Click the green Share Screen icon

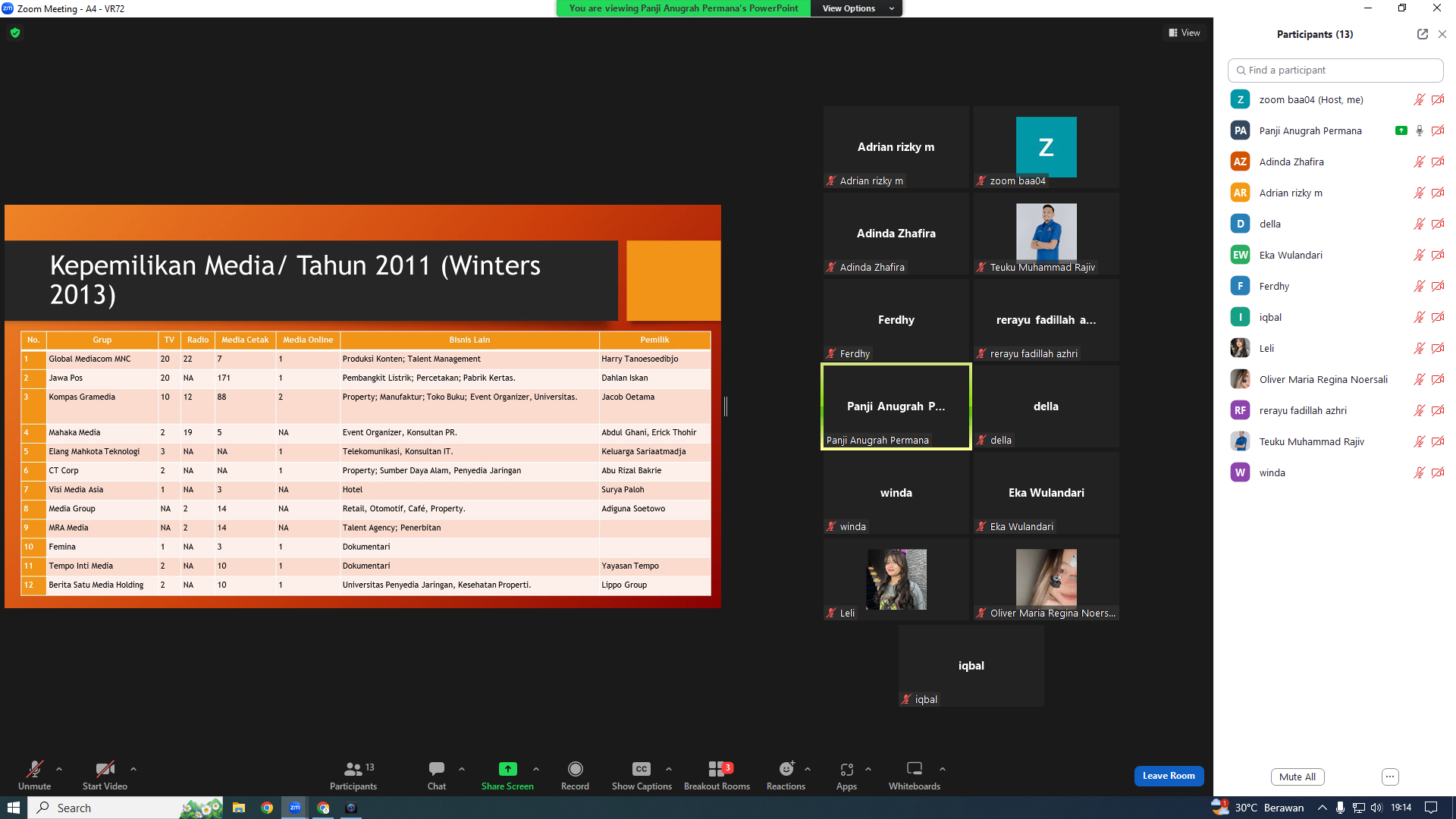pyautogui.click(x=507, y=769)
